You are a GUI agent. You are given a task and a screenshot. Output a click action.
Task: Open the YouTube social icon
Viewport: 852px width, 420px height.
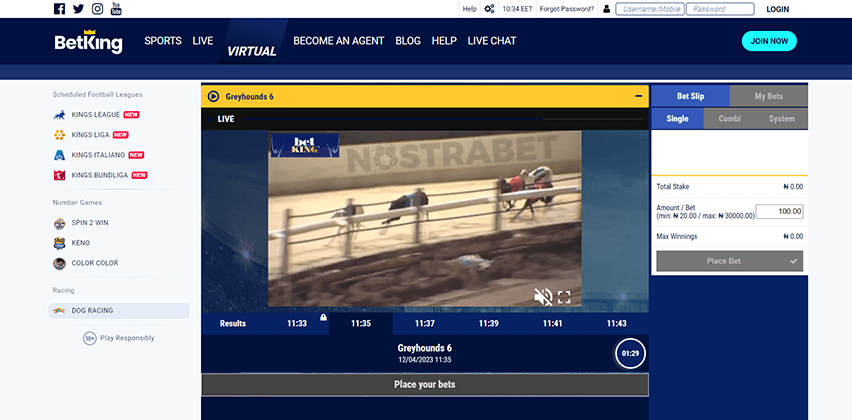(x=116, y=9)
